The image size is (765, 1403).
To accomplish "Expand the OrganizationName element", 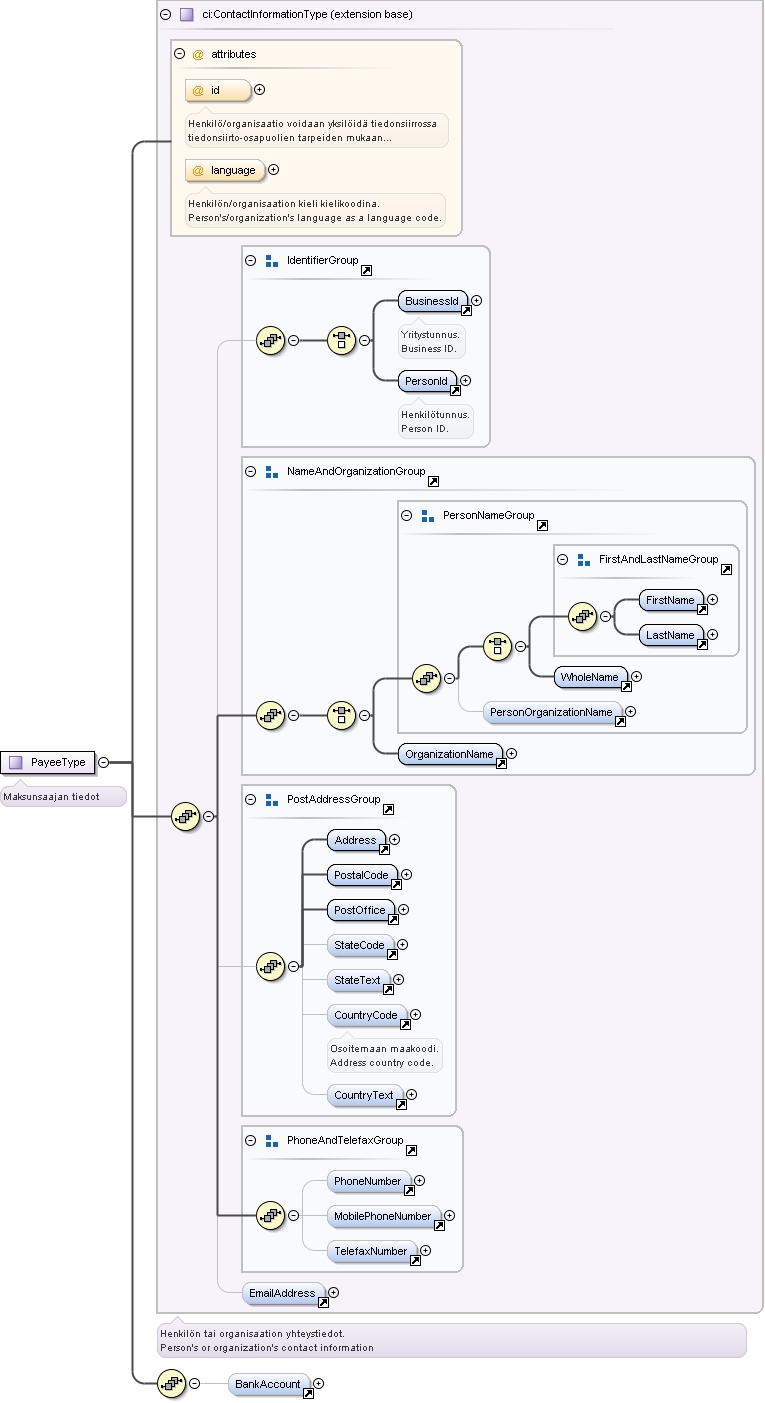I will tap(512, 753).
